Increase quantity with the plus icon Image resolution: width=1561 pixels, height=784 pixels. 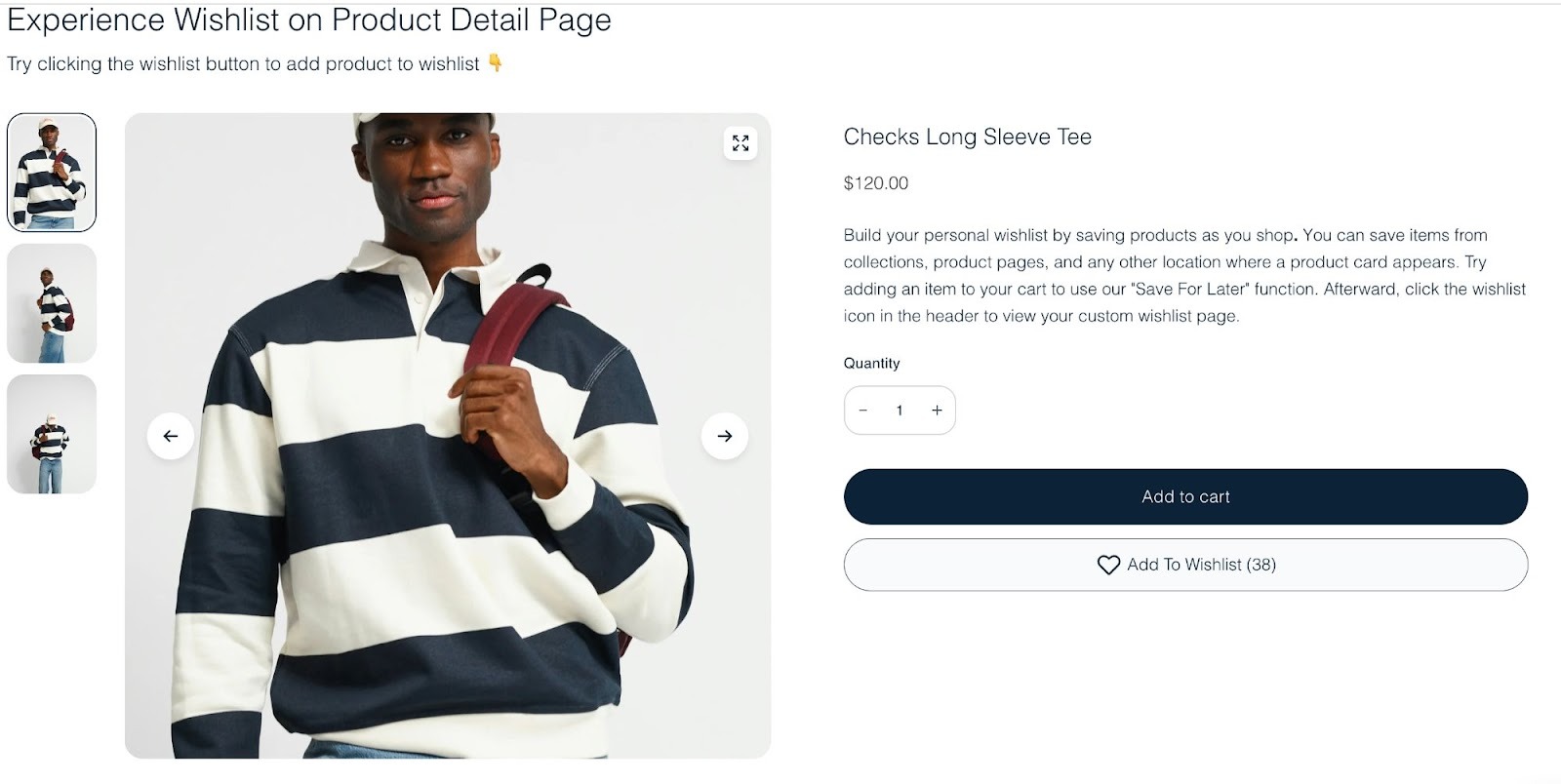pyautogui.click(x=937, y=410)
